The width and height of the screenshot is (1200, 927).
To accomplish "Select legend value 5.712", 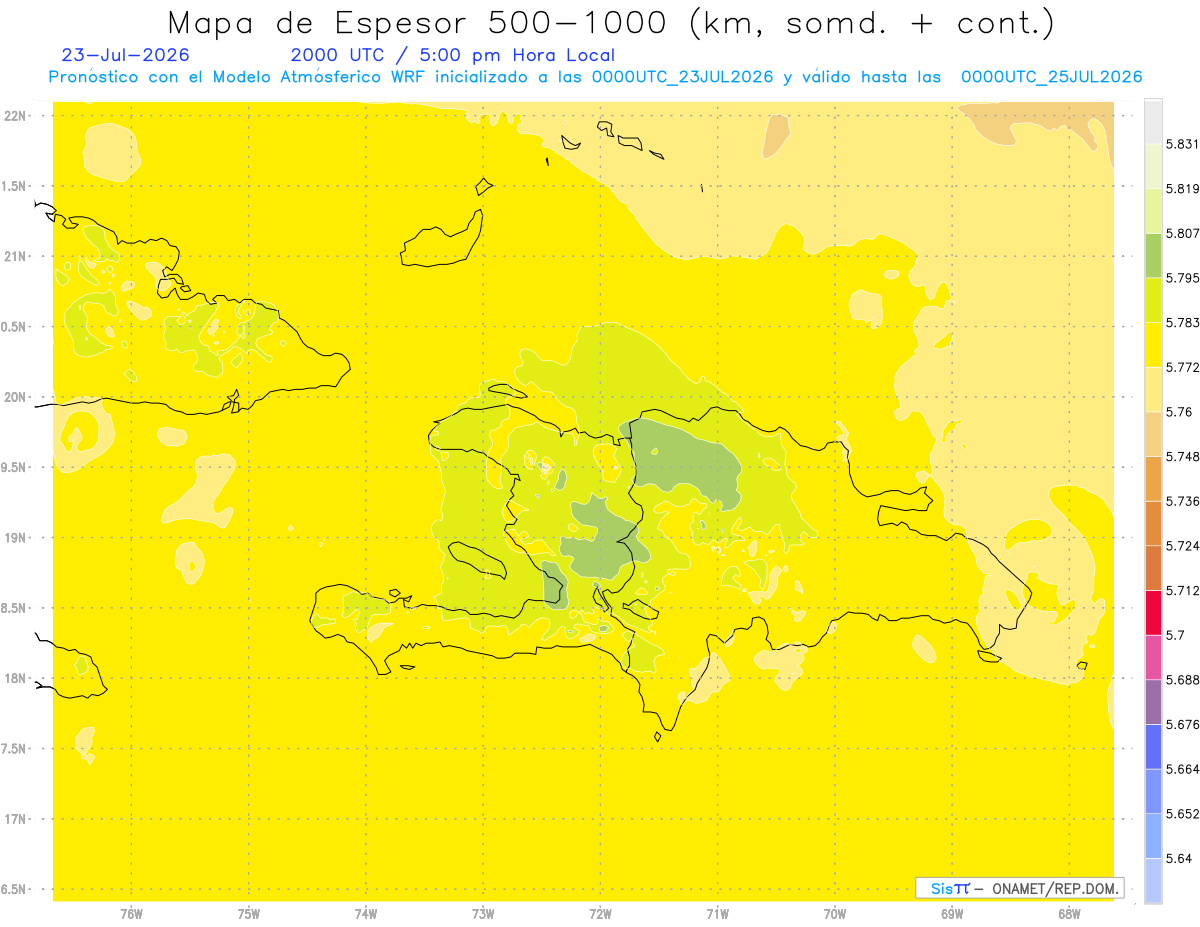I will pos(1180,590).
